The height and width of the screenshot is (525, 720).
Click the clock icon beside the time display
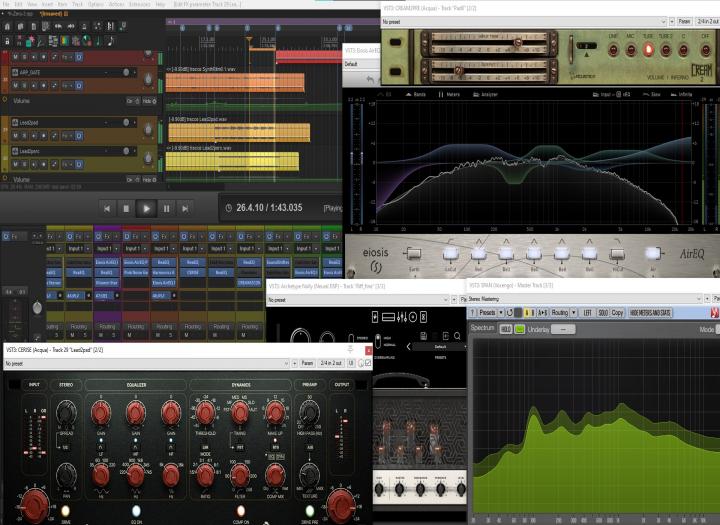(x=229, y=208)
